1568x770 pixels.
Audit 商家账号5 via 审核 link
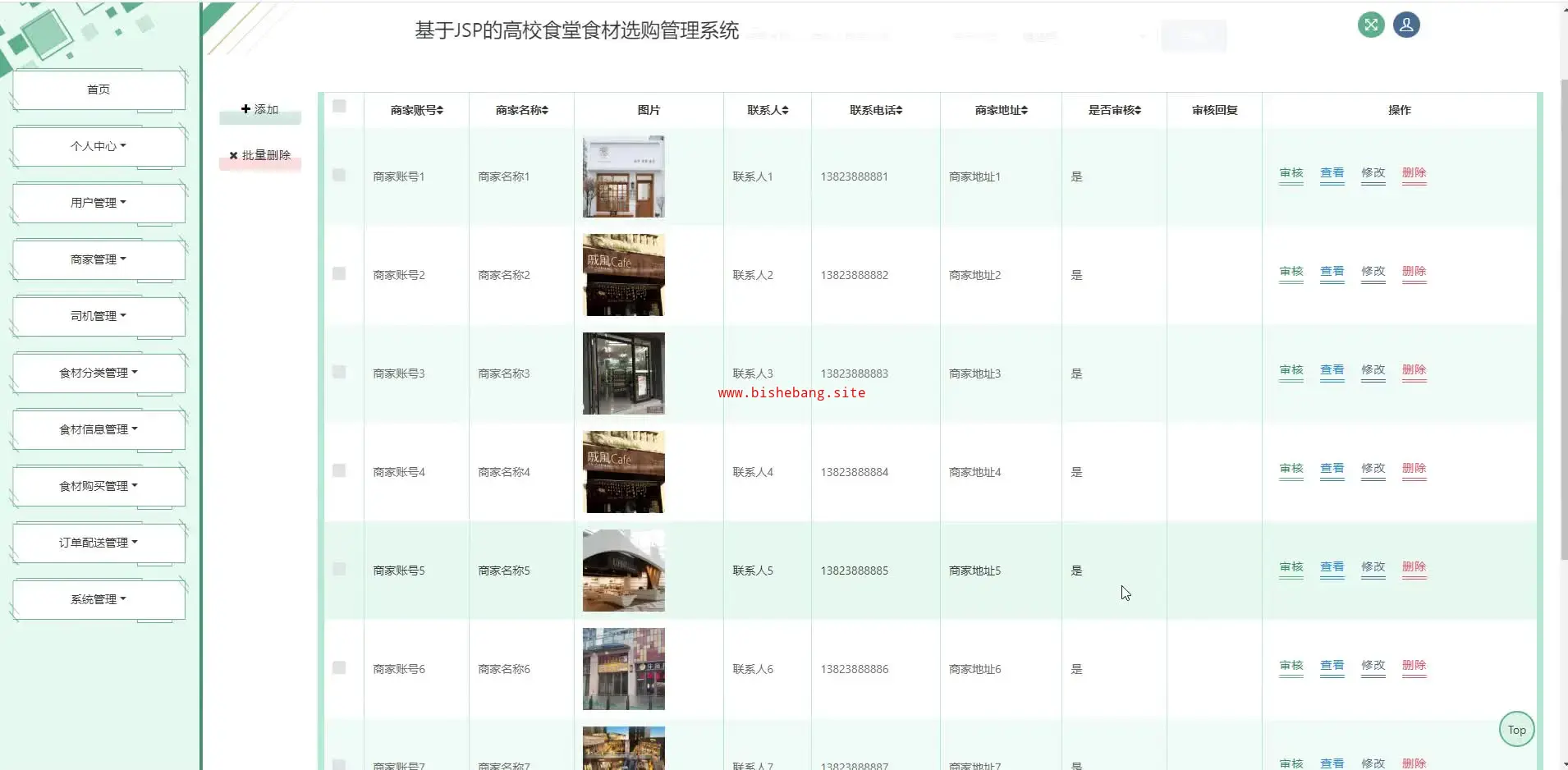tap(1291, 567)
